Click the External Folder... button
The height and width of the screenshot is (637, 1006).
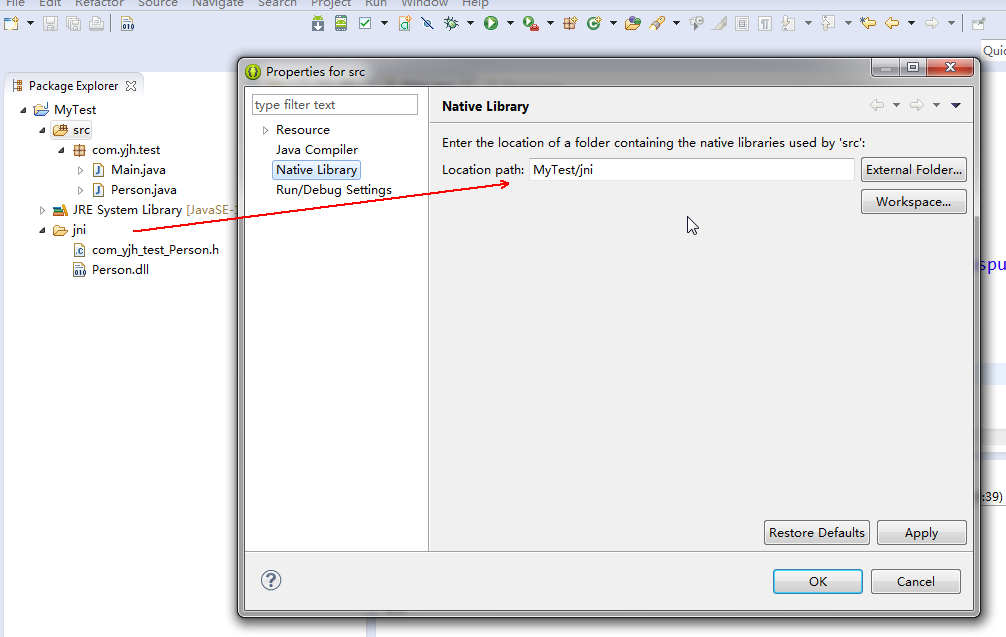pyautogui.click(x=914, y=169)
